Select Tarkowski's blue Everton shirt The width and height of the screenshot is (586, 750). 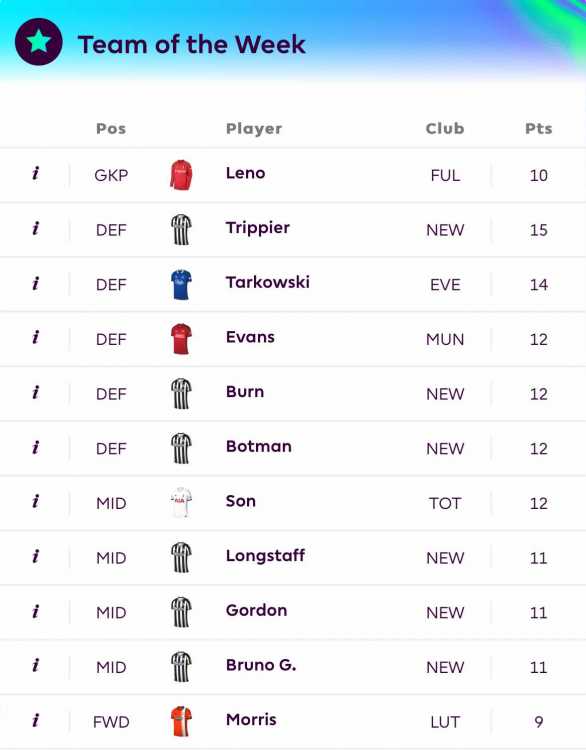coord(181,285)
